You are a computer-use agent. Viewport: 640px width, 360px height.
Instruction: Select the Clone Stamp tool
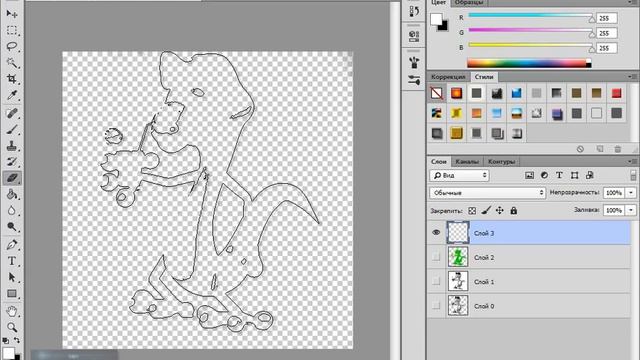point(11,146)
